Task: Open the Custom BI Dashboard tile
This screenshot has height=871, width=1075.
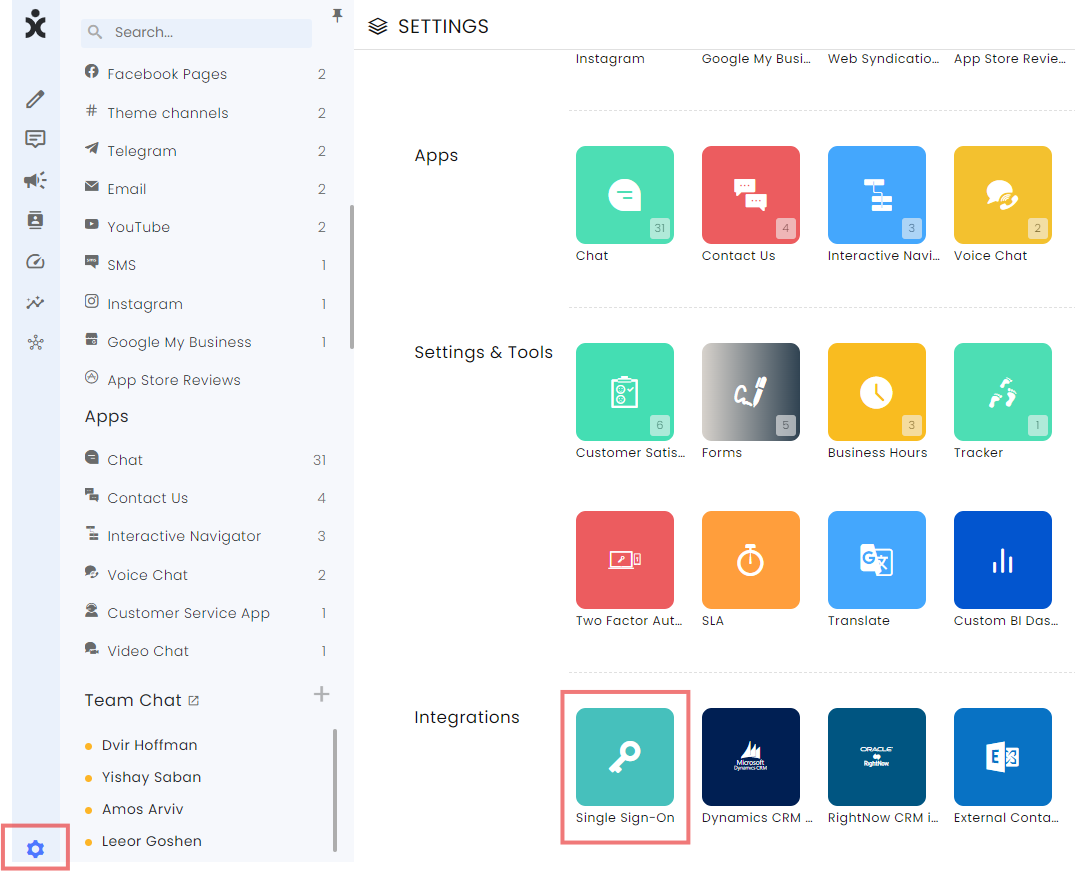Action: point(1002,560)
